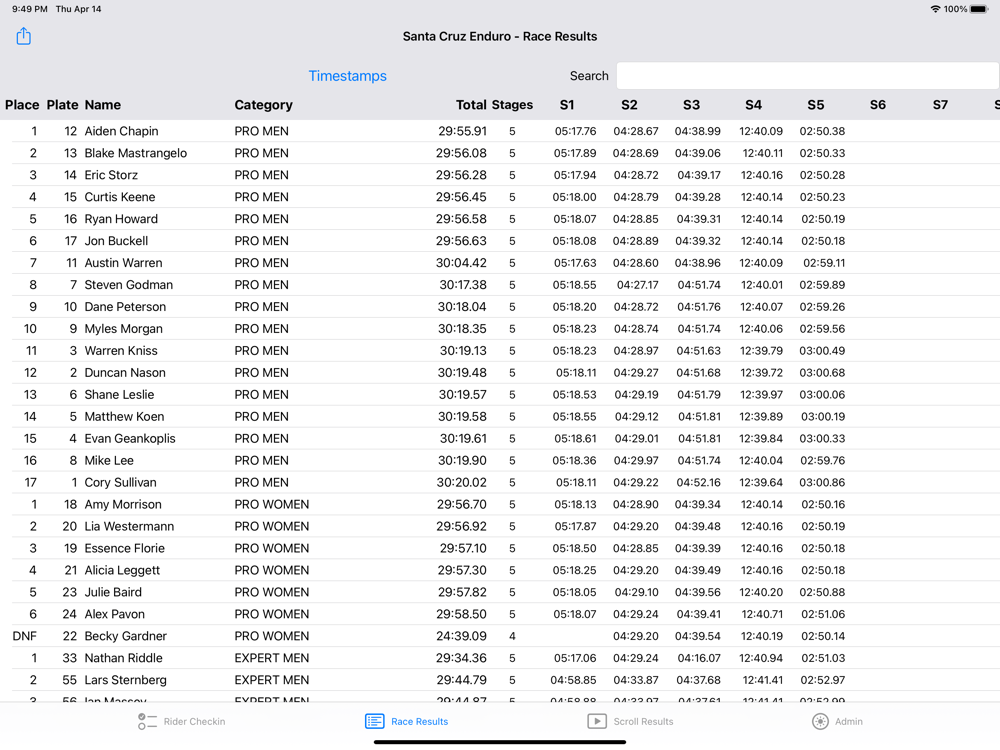
Task: Select rider Myles Morgan
Action: [124, 329]
